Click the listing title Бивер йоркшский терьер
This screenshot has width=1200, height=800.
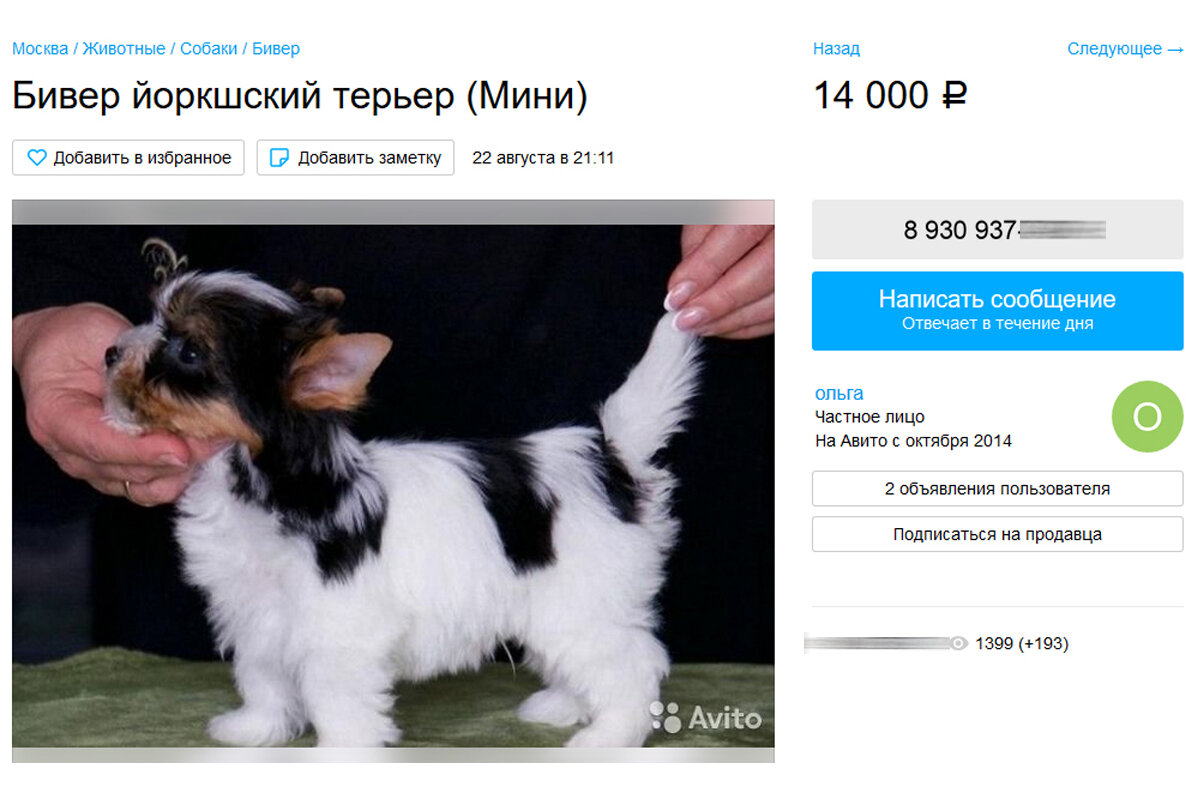(300, 96)
